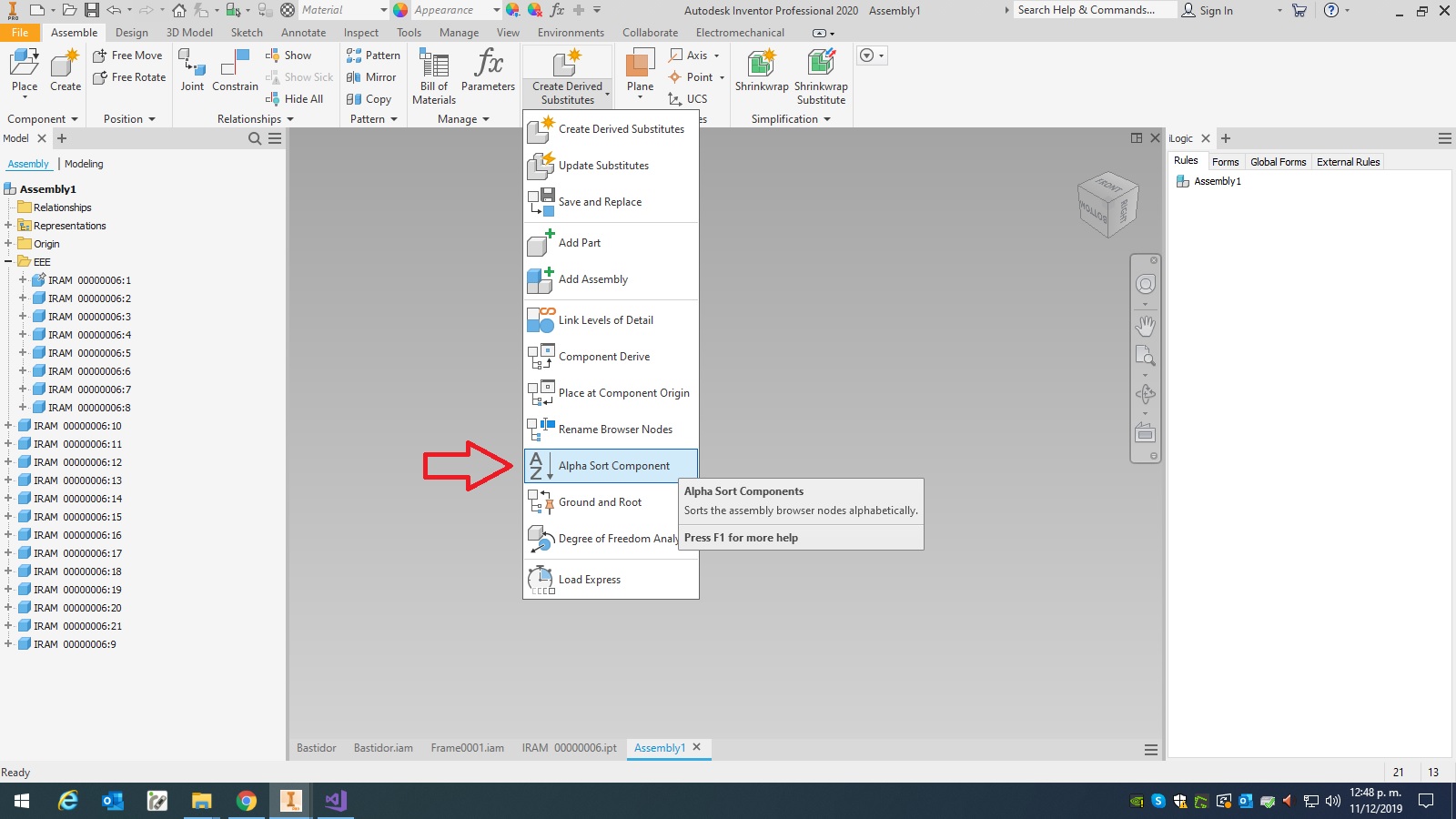Image resolution: width=1456 pixels, height=819 pixels.
Task: Select the Pan tool on the navigation bar
Action: click(x=1146, y=325)
